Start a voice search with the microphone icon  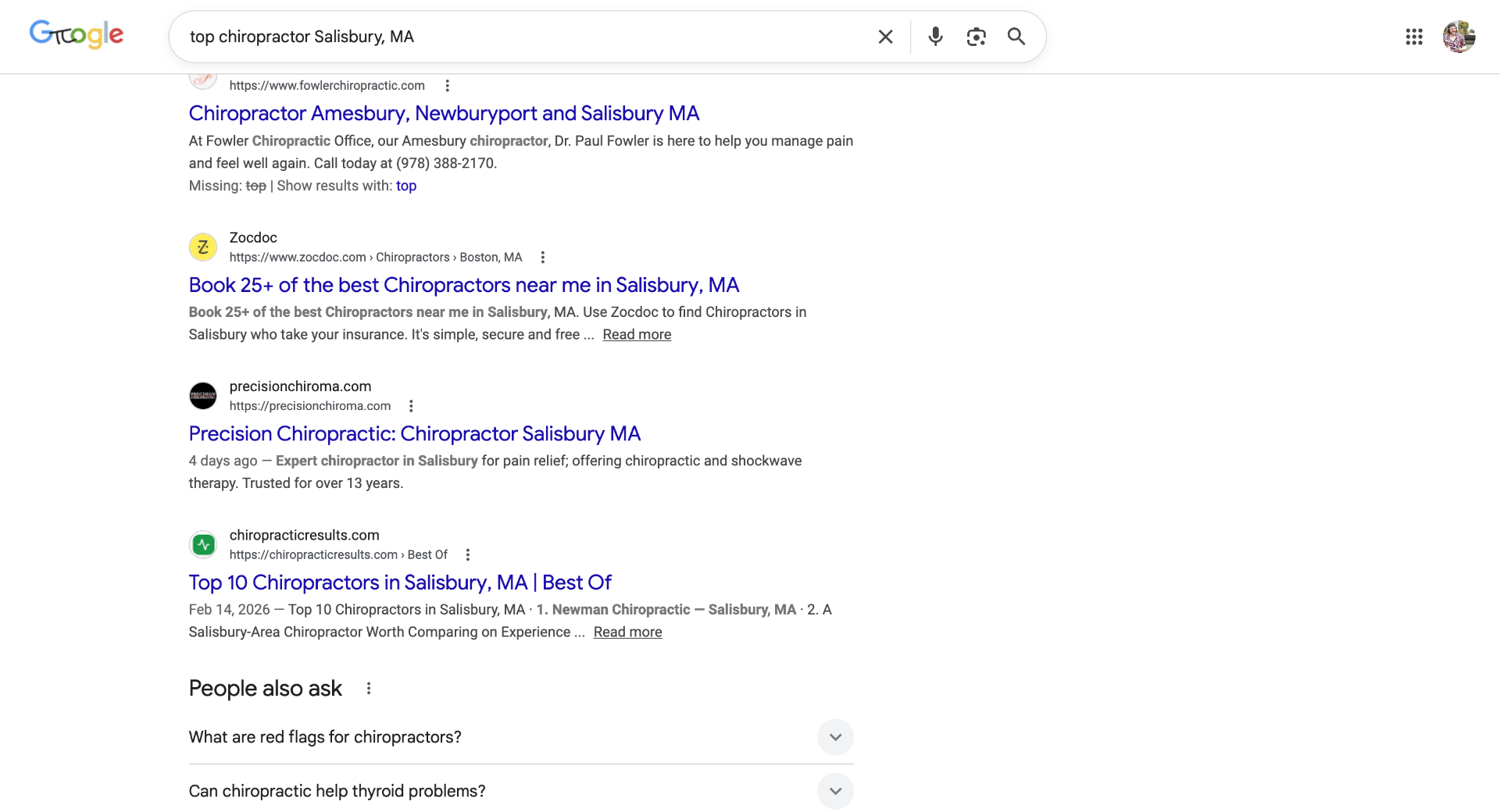[x=935, y=36]
